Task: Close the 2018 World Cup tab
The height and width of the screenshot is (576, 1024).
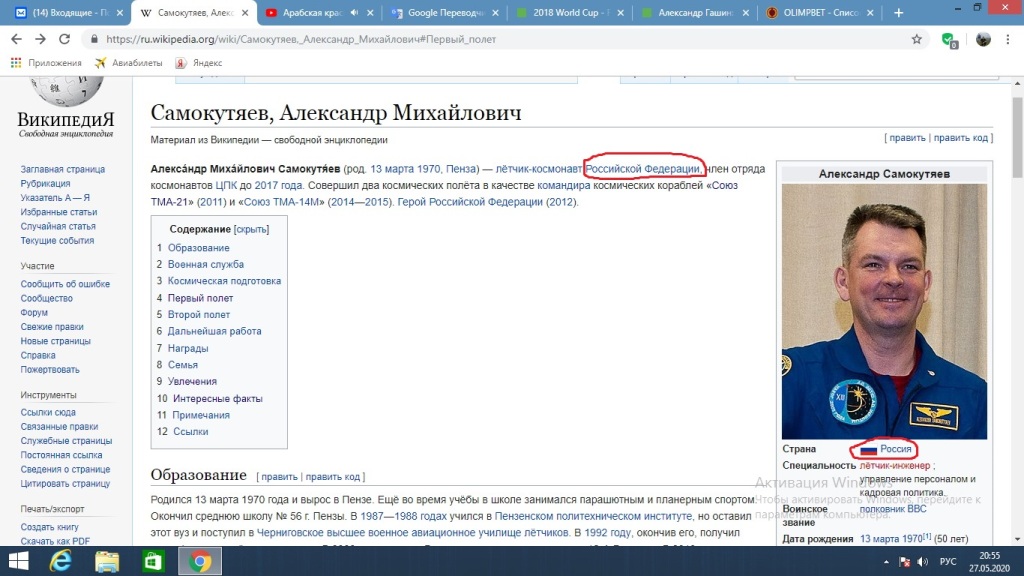Action: [x=620, y=12]
